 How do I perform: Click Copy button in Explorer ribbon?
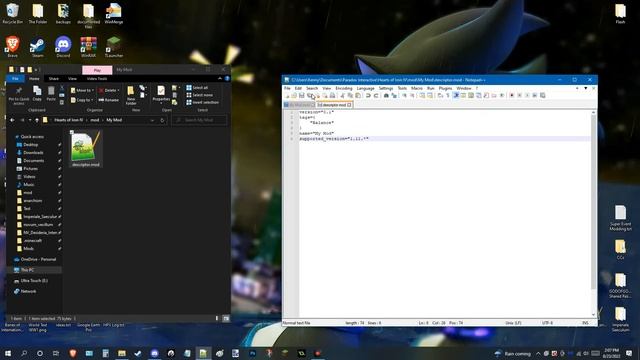tap(37, 93)
